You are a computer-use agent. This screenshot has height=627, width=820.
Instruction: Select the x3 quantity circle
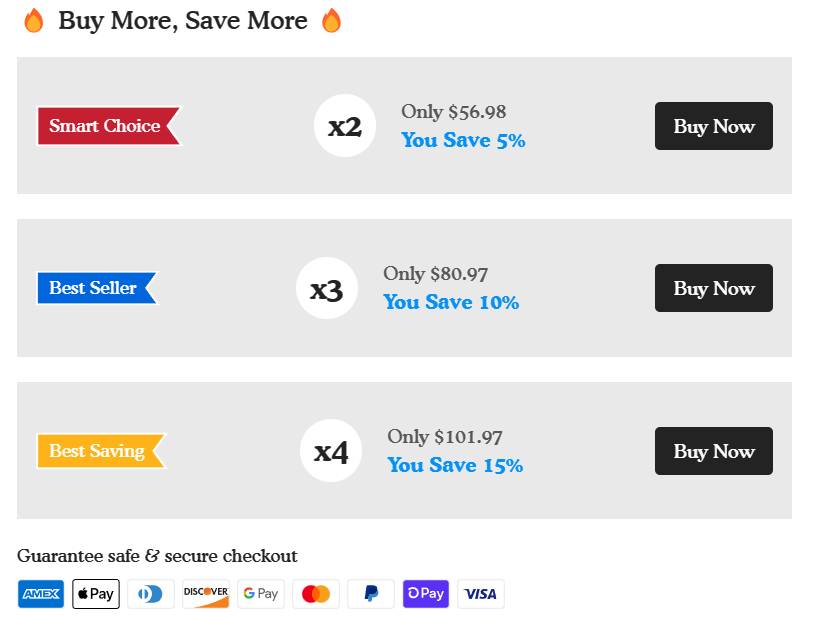(327, 288)
